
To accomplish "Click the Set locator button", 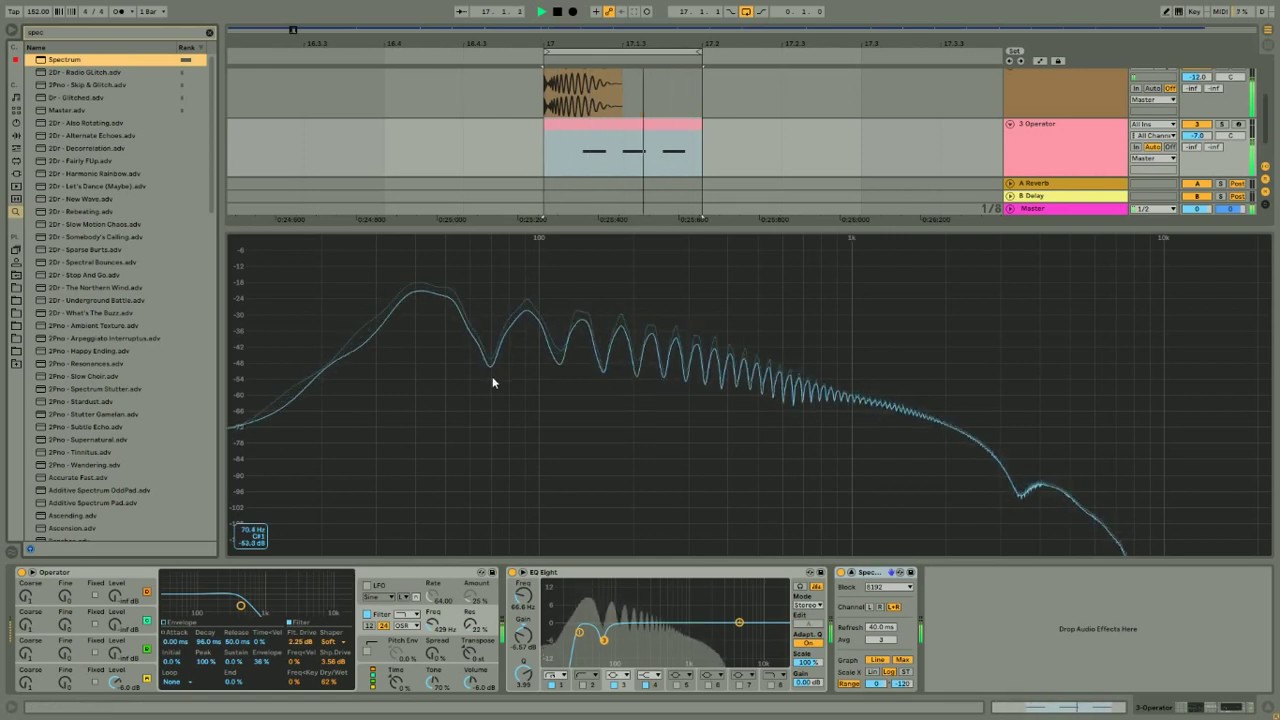I will point(1014,51).
